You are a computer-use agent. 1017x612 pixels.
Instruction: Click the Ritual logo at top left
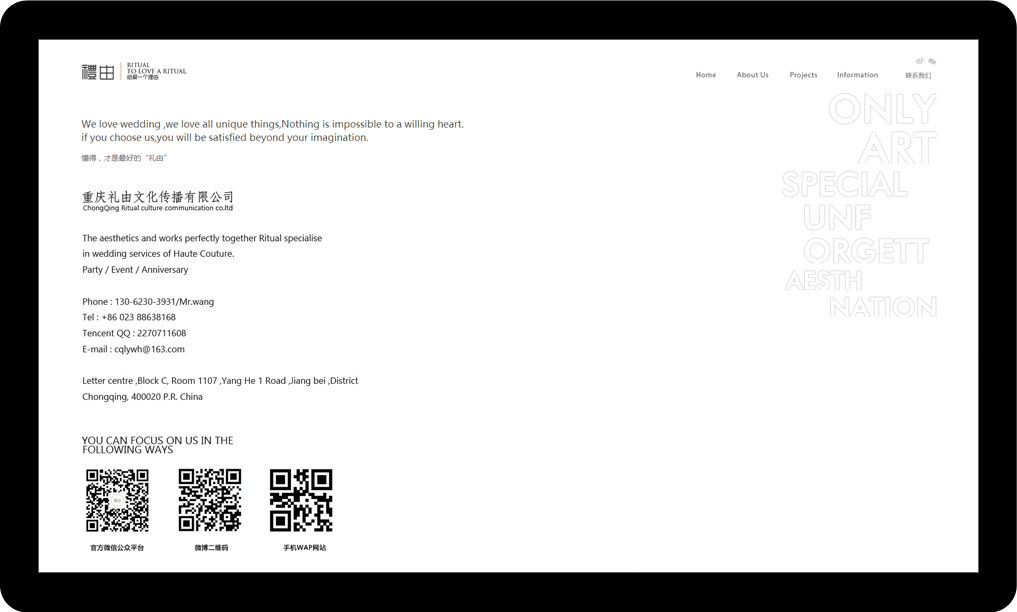click(133, 71)
